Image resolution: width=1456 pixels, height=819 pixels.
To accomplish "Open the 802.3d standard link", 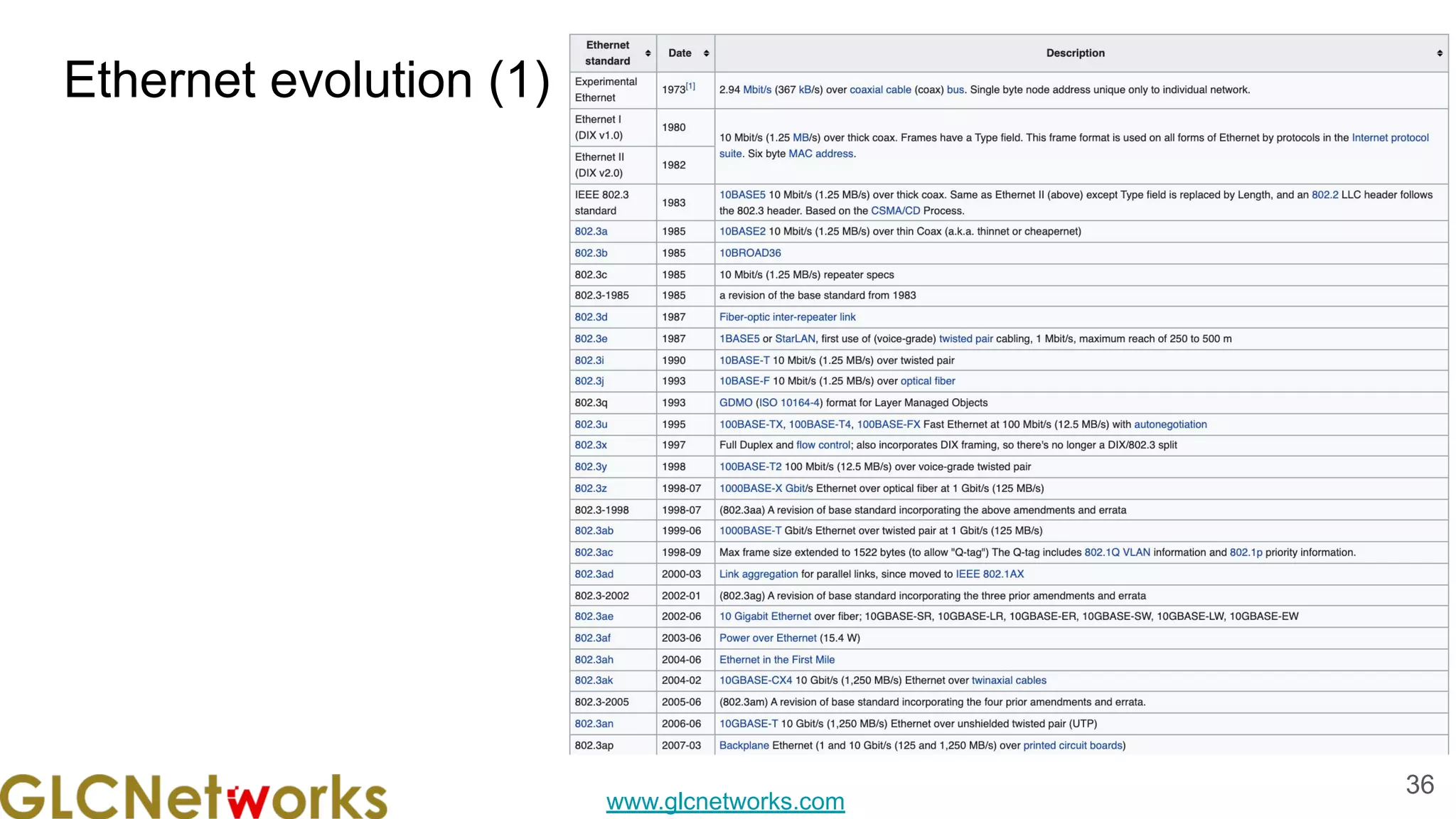I will (x=591, y=317).
